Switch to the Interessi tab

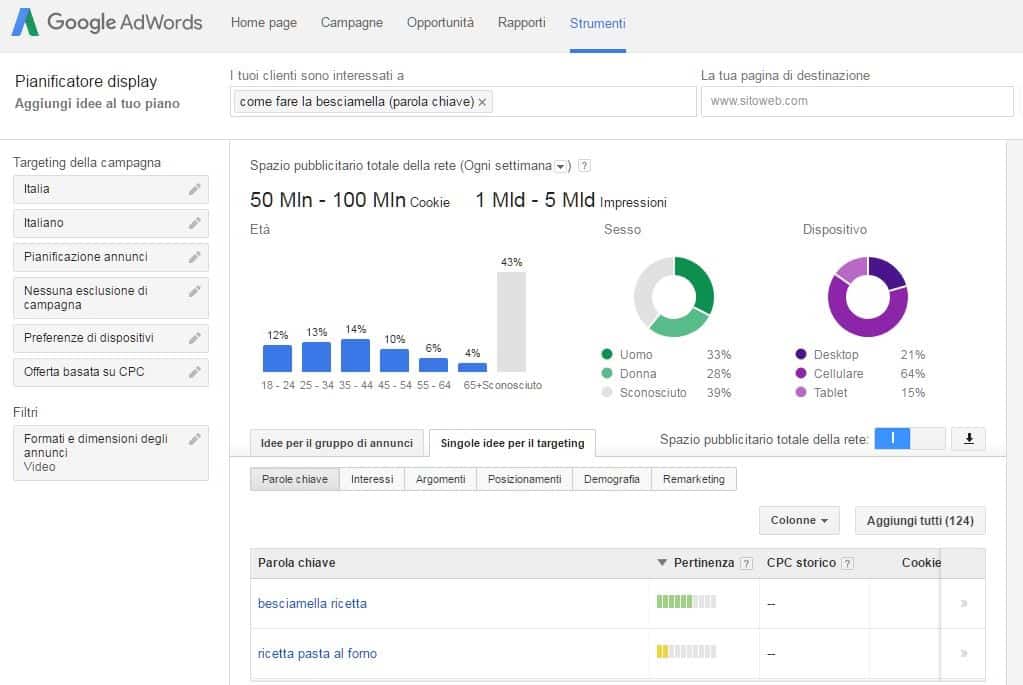[x=372, y=478]
